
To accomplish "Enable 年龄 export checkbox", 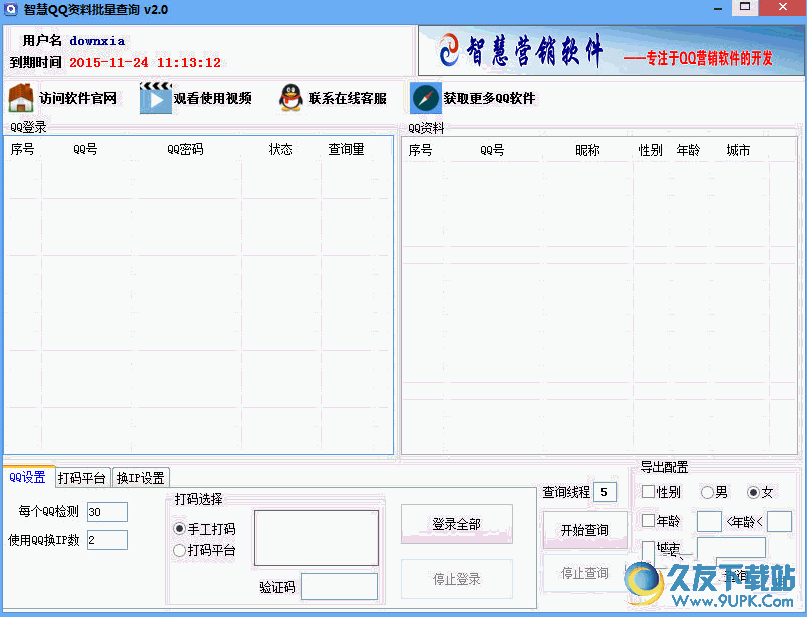I will tap(648, 520).
